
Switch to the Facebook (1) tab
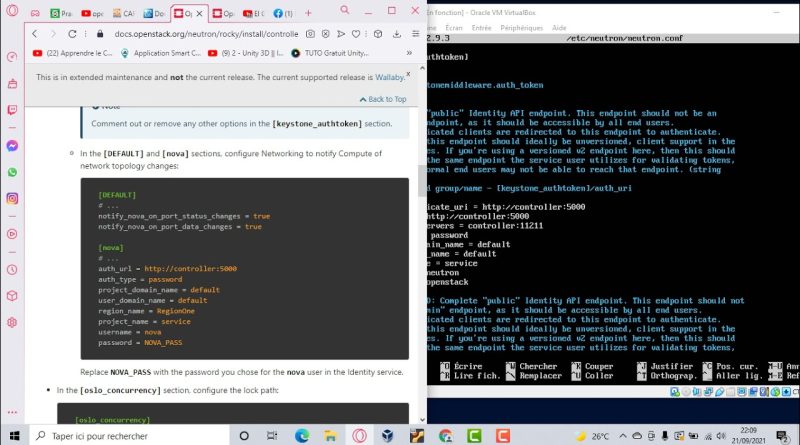[x=283, y=14]
